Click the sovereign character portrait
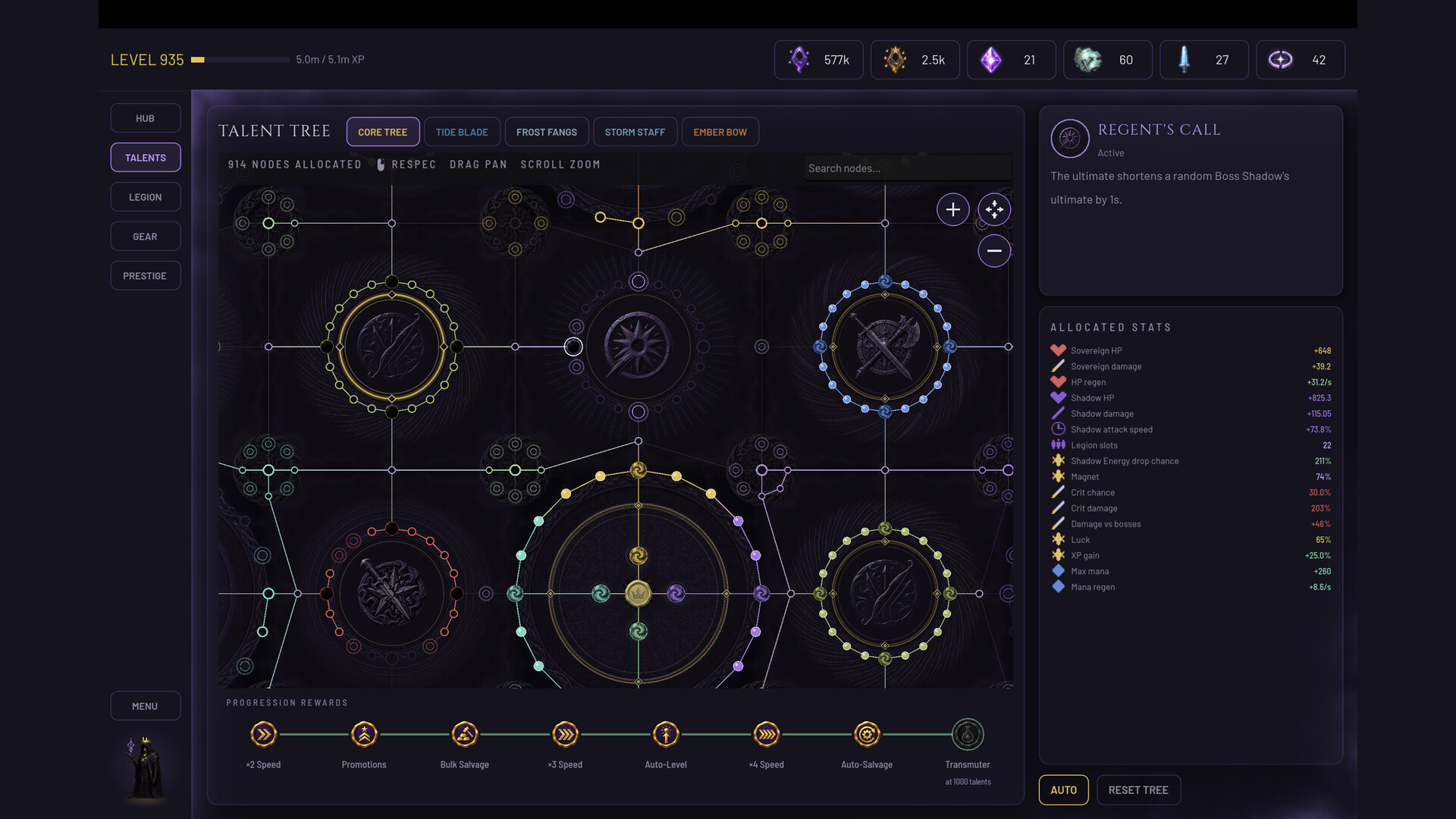The height and width of the screenshot is (819, 1456). [146, 767]
